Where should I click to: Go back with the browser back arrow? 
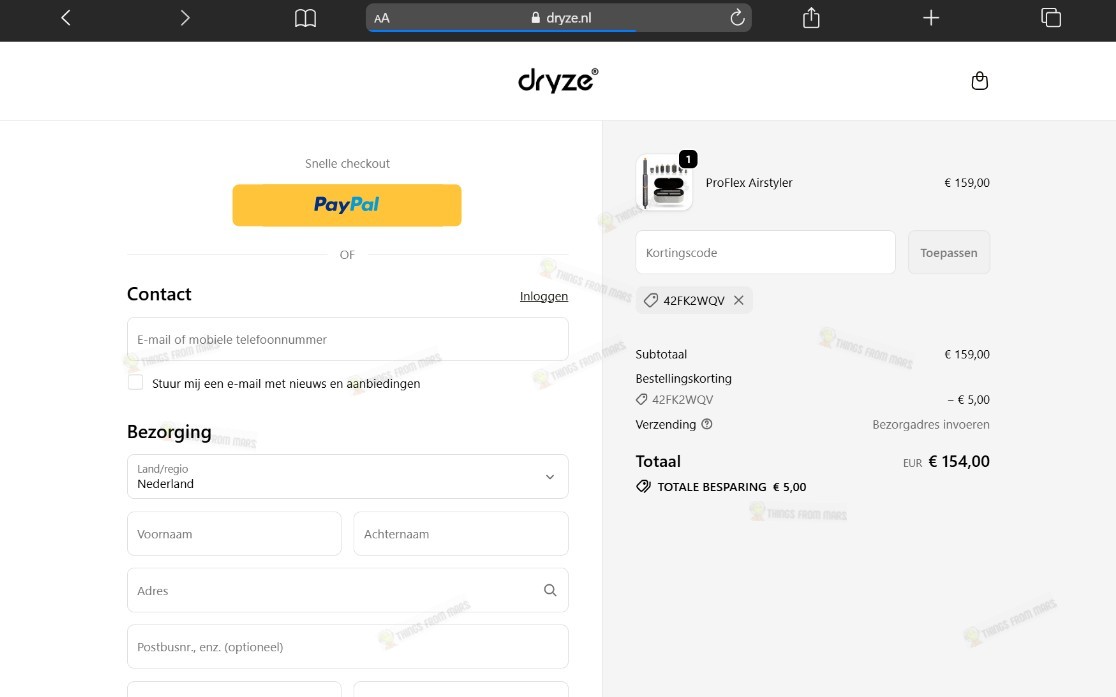point(65,18)
